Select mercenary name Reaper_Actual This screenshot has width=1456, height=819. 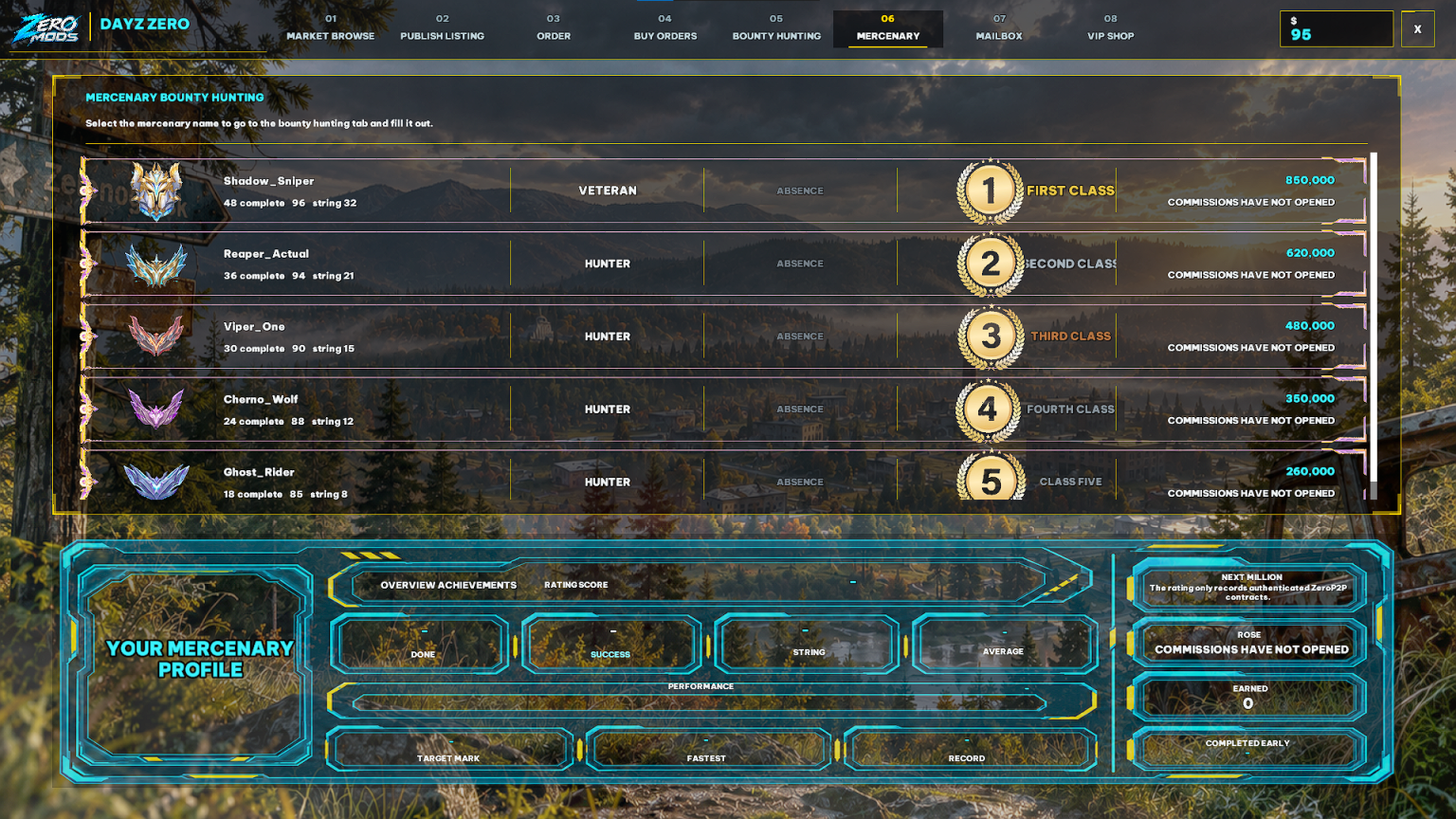coord(266,254)
